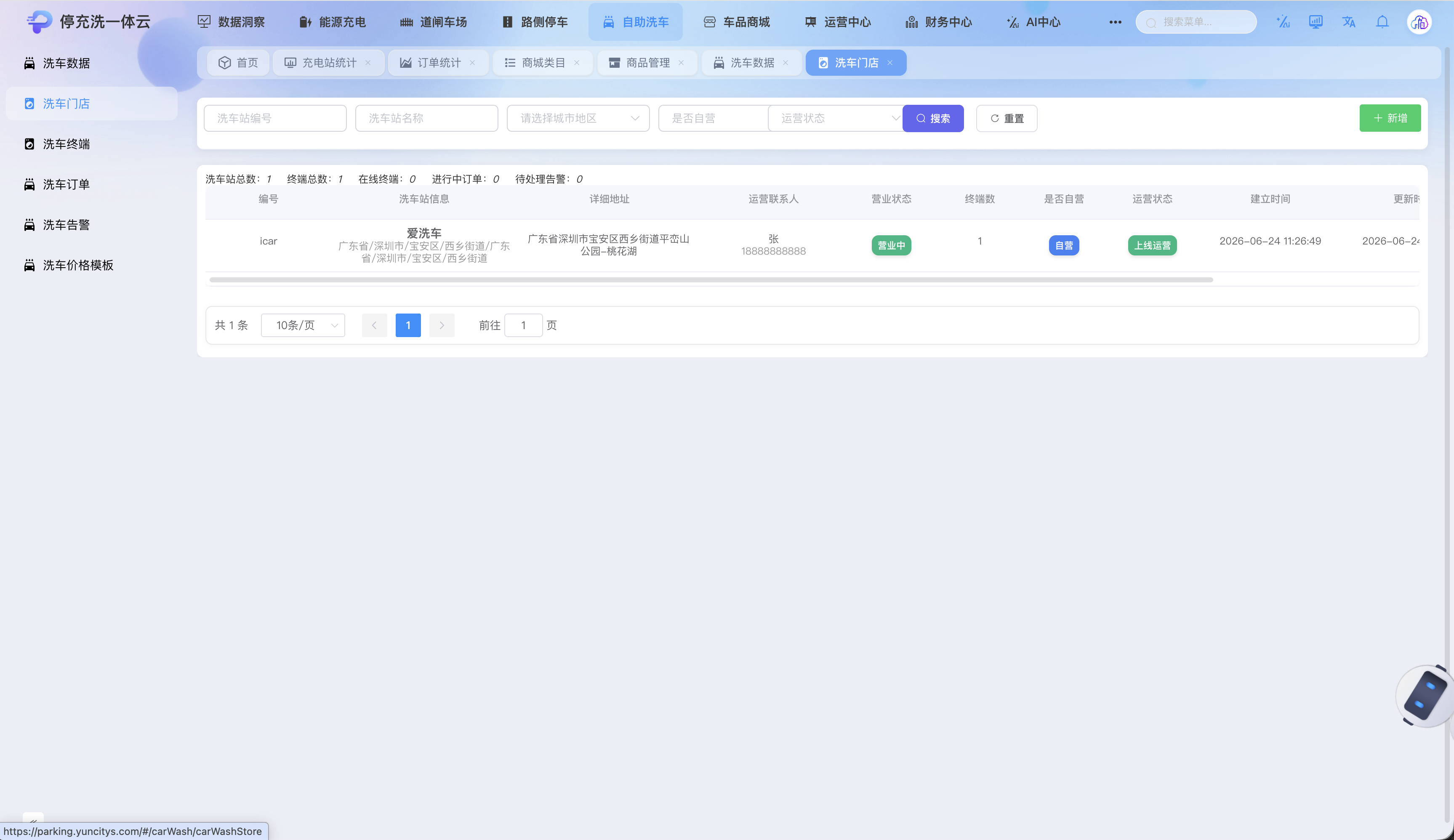Open the 财务中心 top menu
The height and width of the screenshot is (840, 1454).
coord(938,22)
